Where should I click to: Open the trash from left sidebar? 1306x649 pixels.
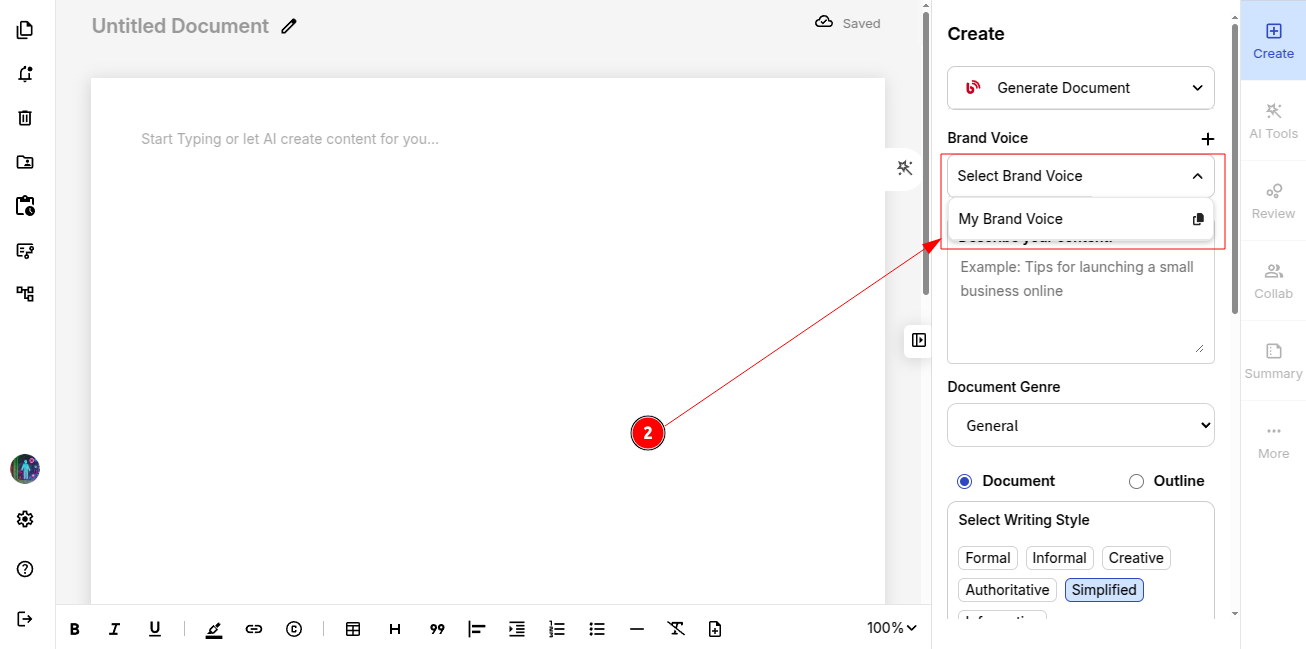[x=25, y=118]
